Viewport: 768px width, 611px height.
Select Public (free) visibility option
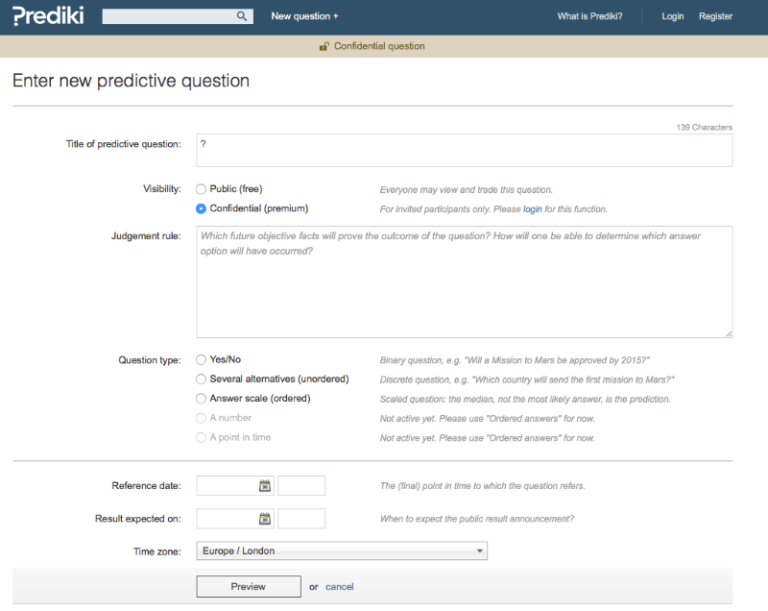[x=201, y=189]
